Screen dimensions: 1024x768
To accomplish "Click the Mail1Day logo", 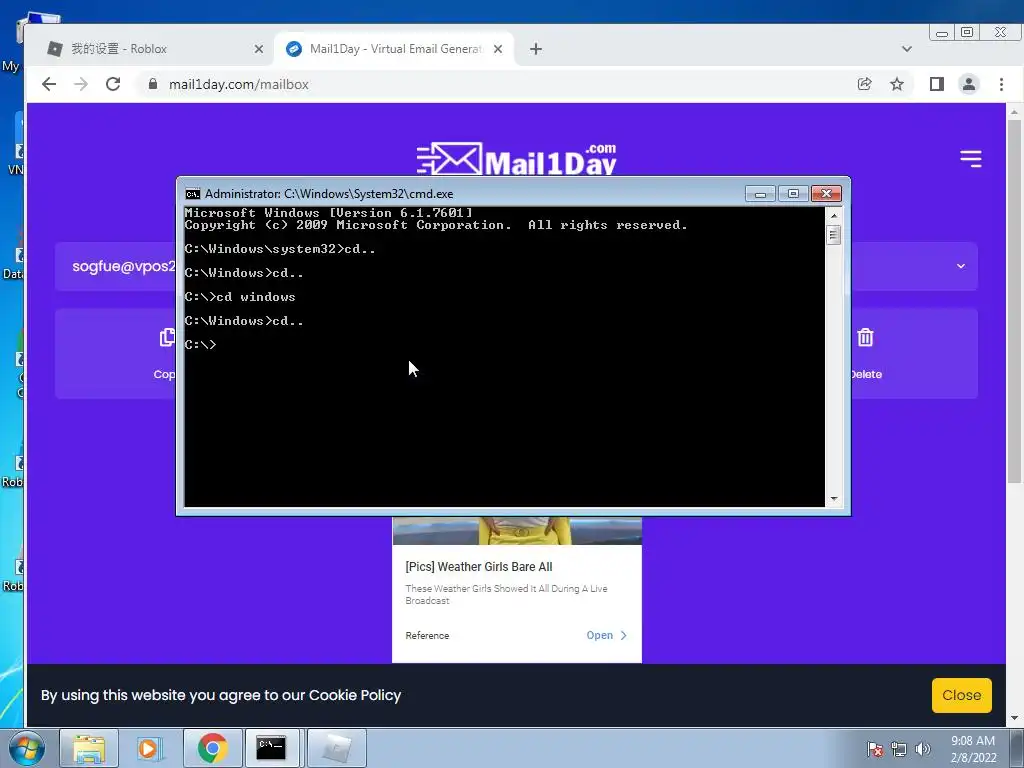I will click(x=516, y=159).
